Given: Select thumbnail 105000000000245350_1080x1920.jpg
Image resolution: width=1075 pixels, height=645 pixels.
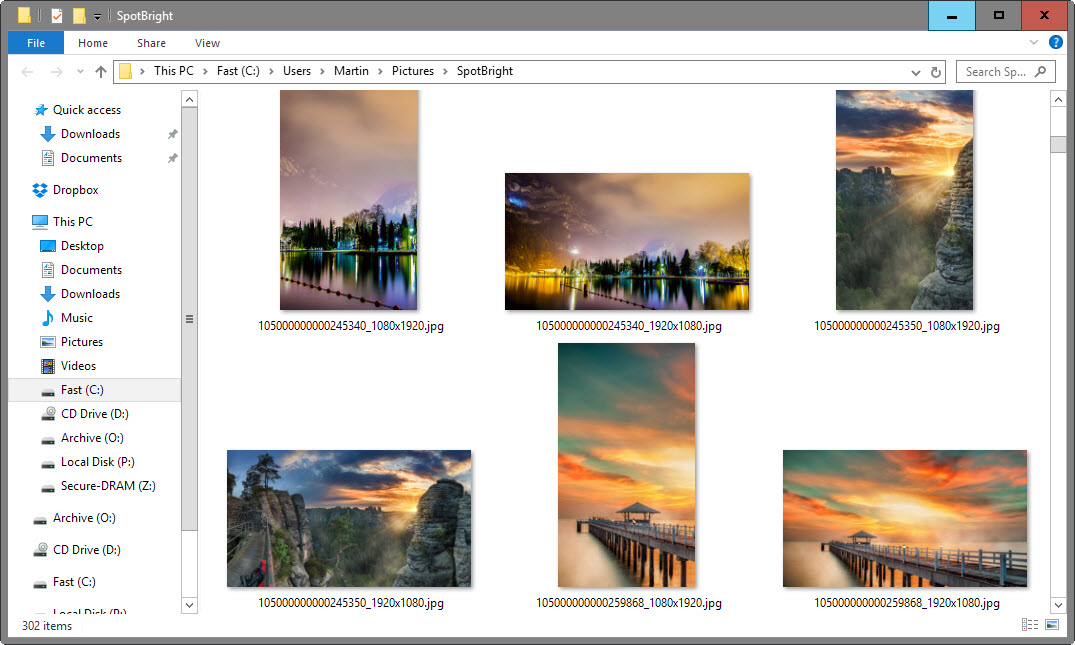Looking at the screenshot, I should (904, 200).
